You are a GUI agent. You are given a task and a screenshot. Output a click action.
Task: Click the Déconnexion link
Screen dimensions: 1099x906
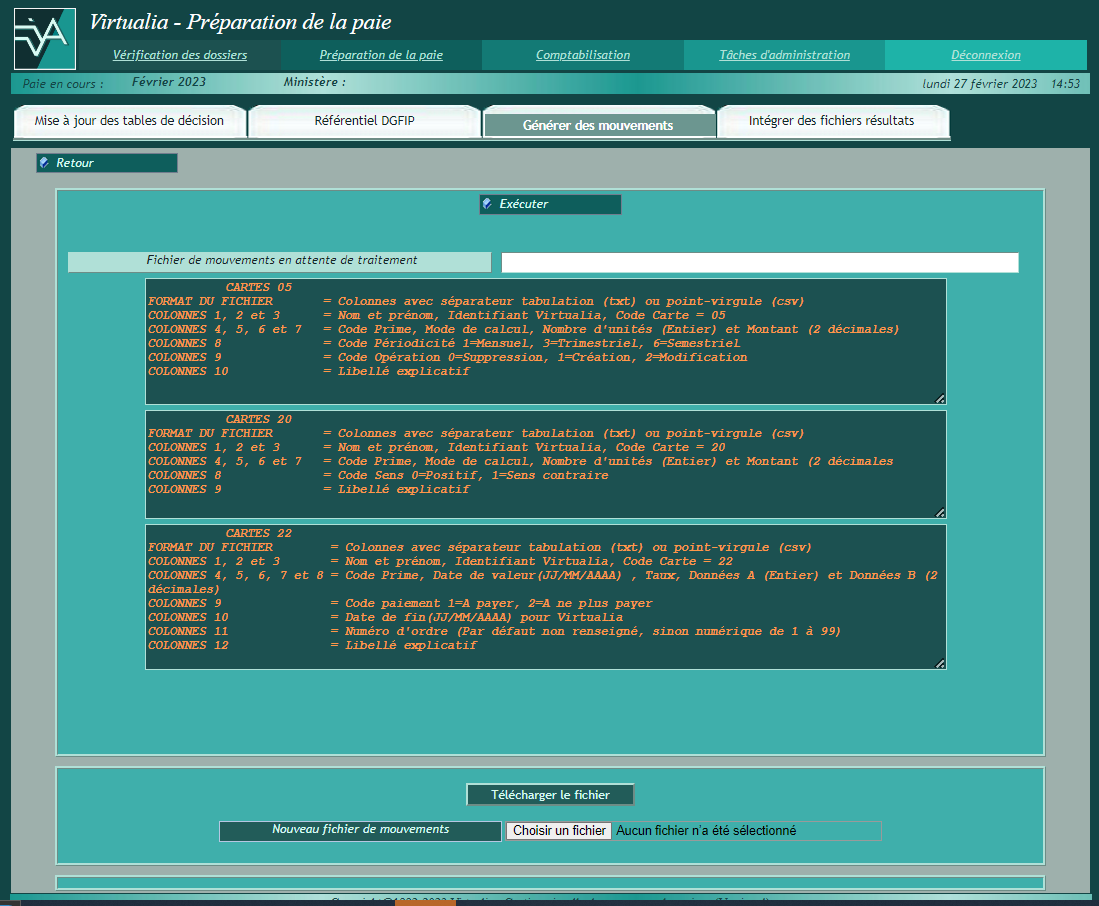(985, 55)
